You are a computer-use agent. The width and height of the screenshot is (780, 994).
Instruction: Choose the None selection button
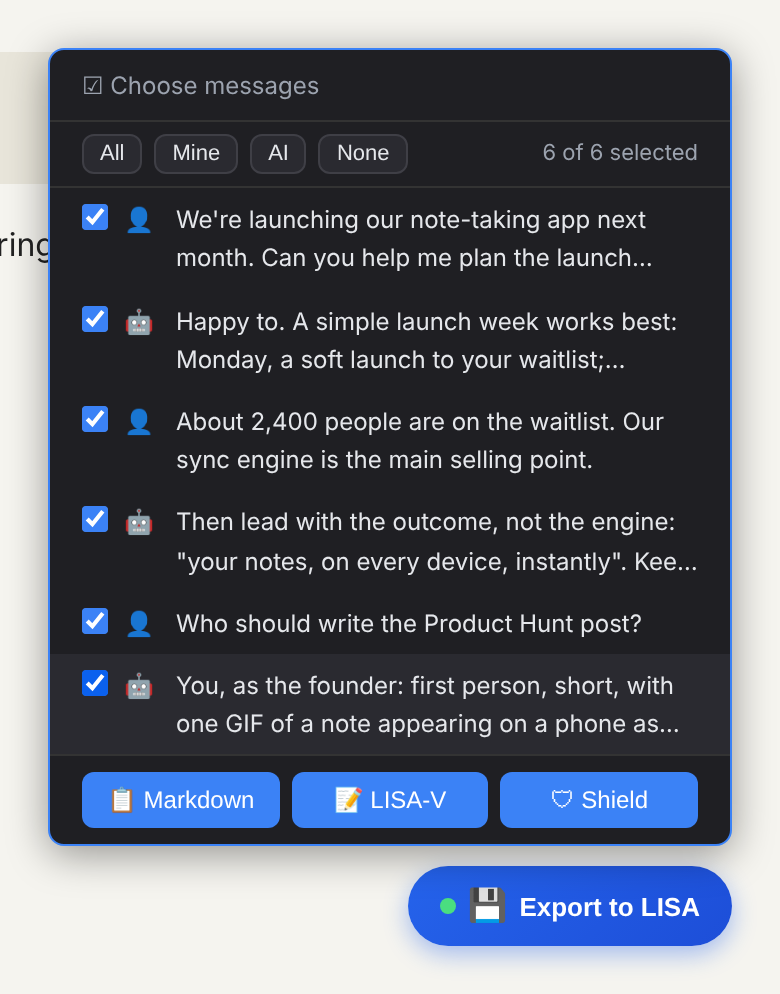click(x=363, y=153)
